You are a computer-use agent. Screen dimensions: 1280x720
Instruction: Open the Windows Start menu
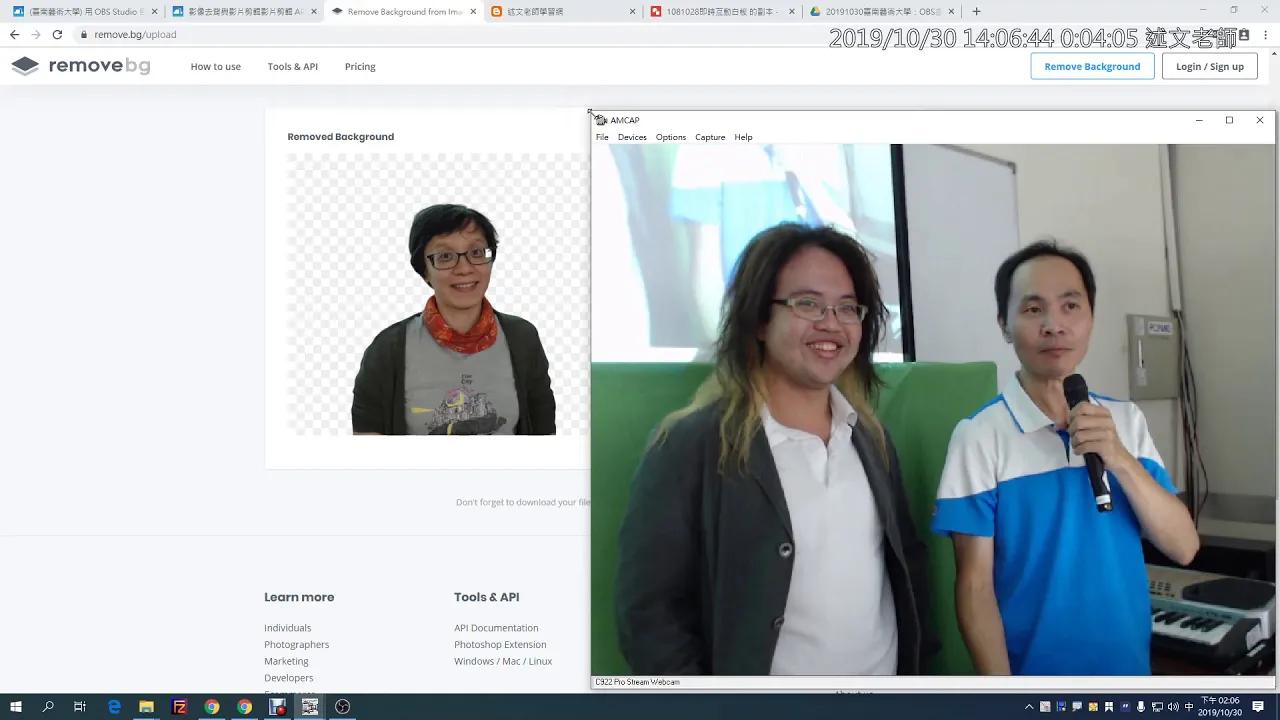point(16,707)
